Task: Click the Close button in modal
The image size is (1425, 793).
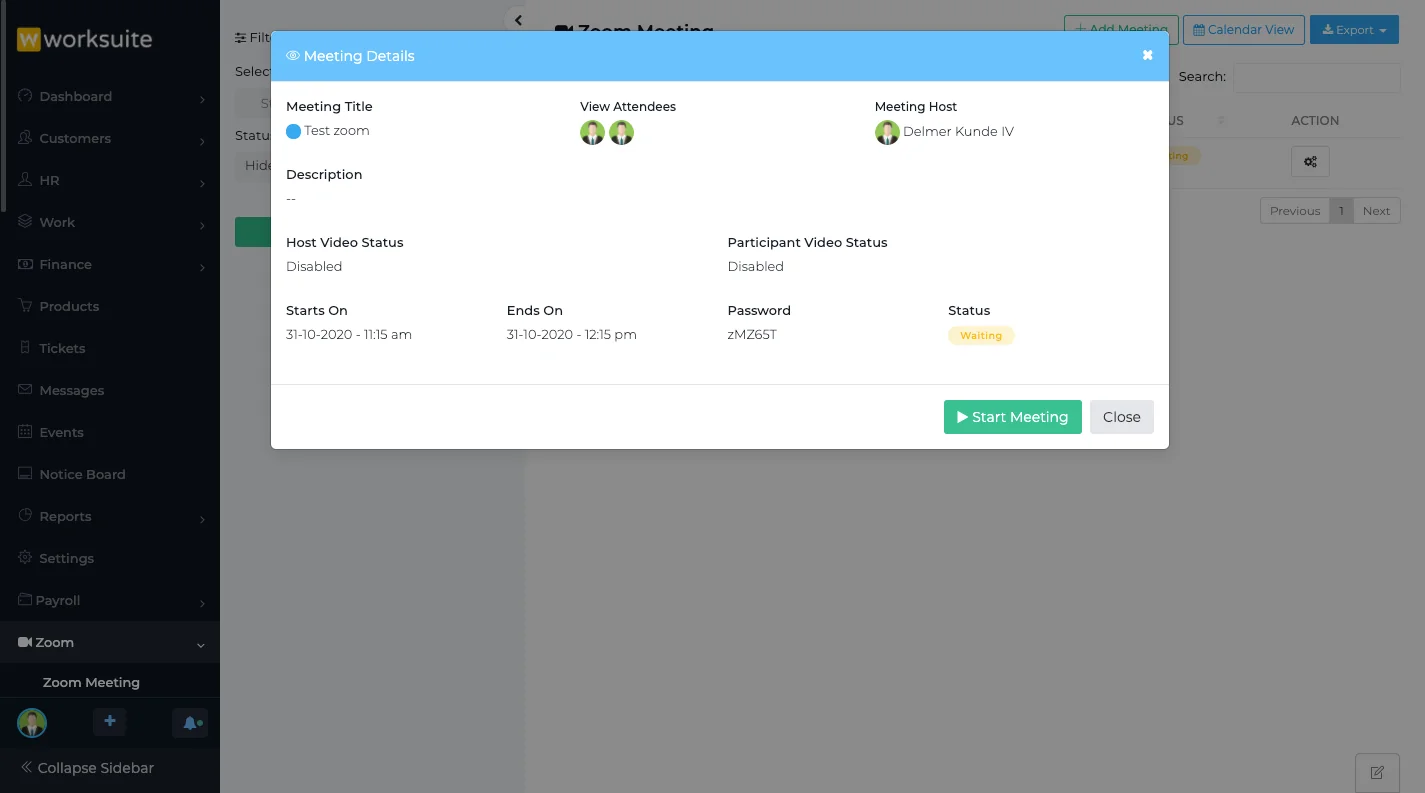Action: pos(1121,417)
